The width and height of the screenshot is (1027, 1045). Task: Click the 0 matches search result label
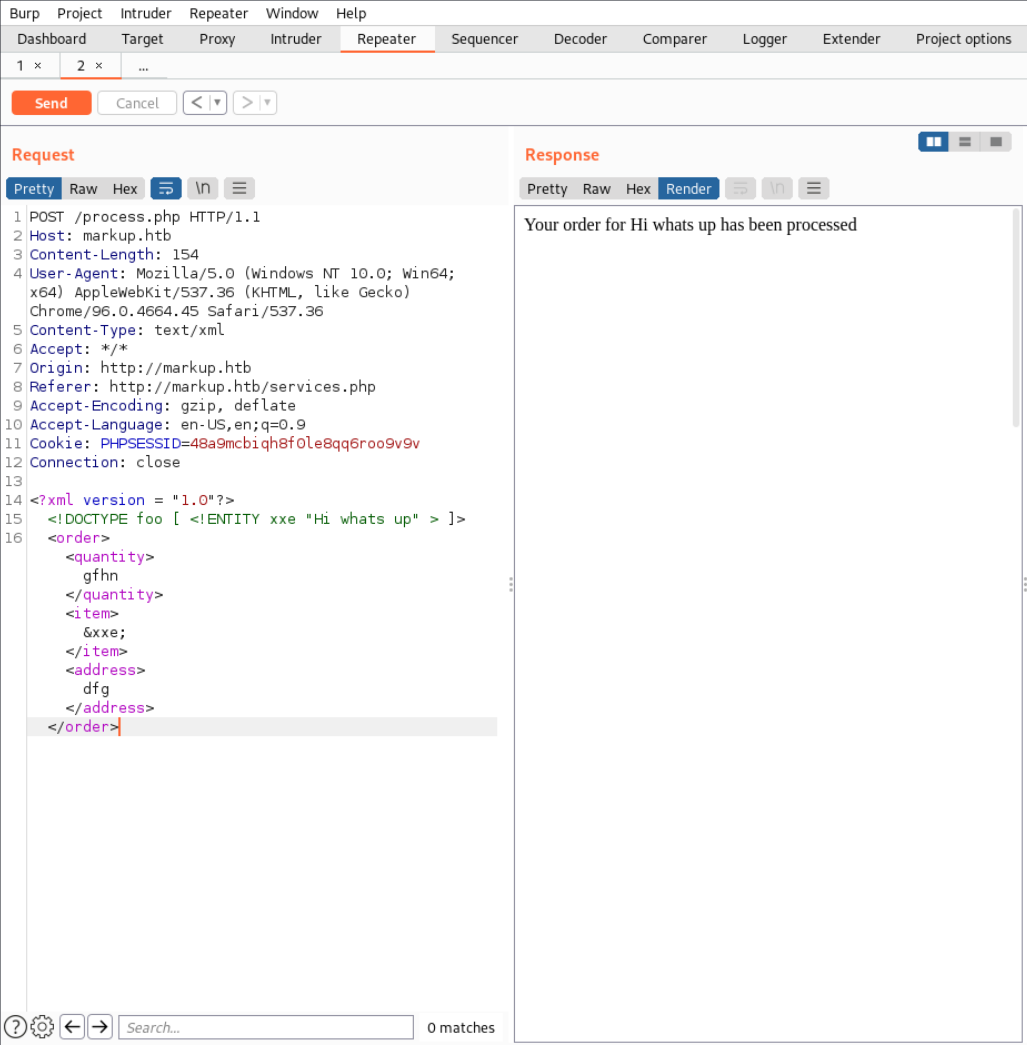(461, 1028)
